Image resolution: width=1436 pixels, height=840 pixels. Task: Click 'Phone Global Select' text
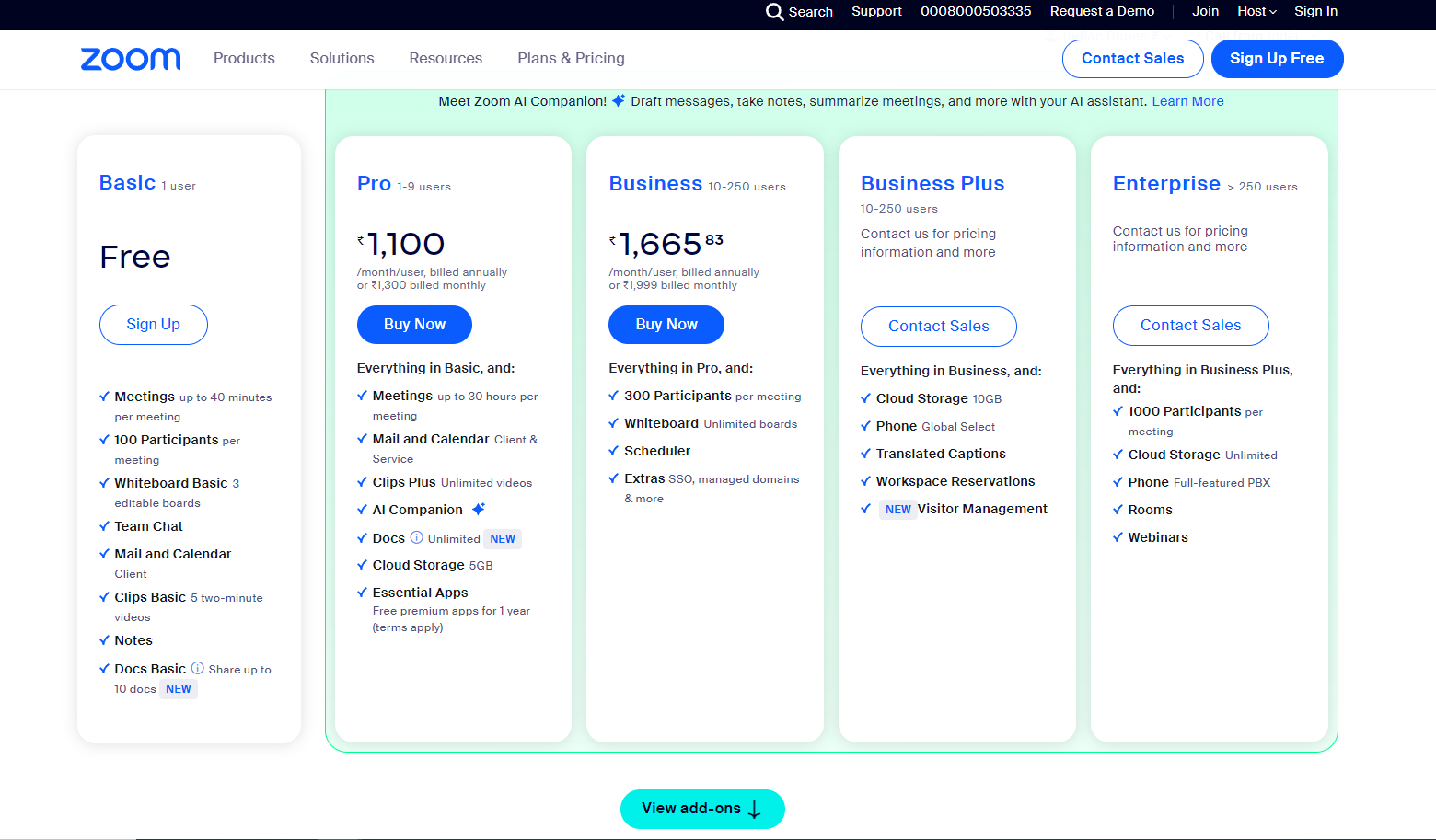(935, 426)
